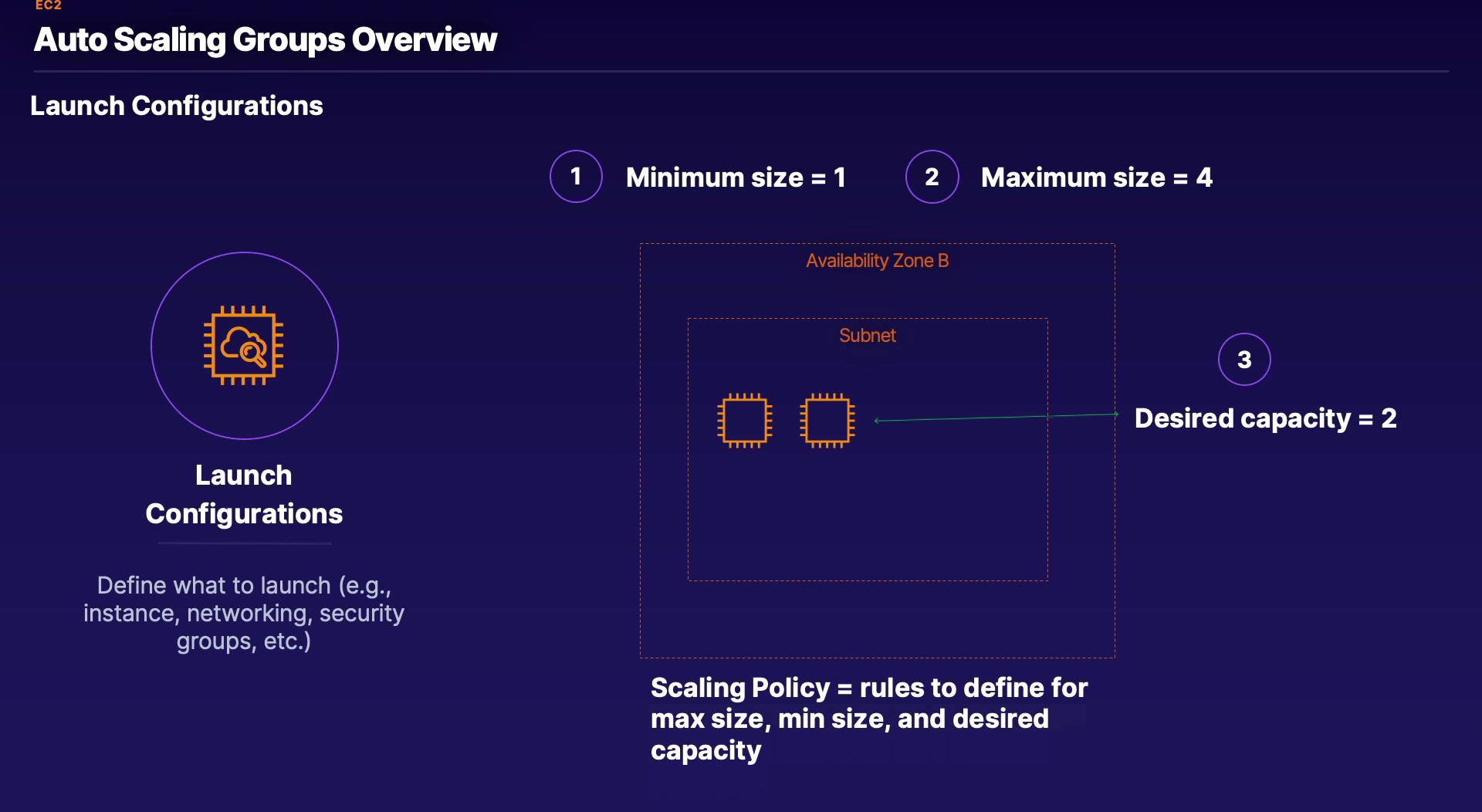Click the "Desired capacity = 2" text
The height and width of the screenshot is (812, 1482).
[1265, 418]
